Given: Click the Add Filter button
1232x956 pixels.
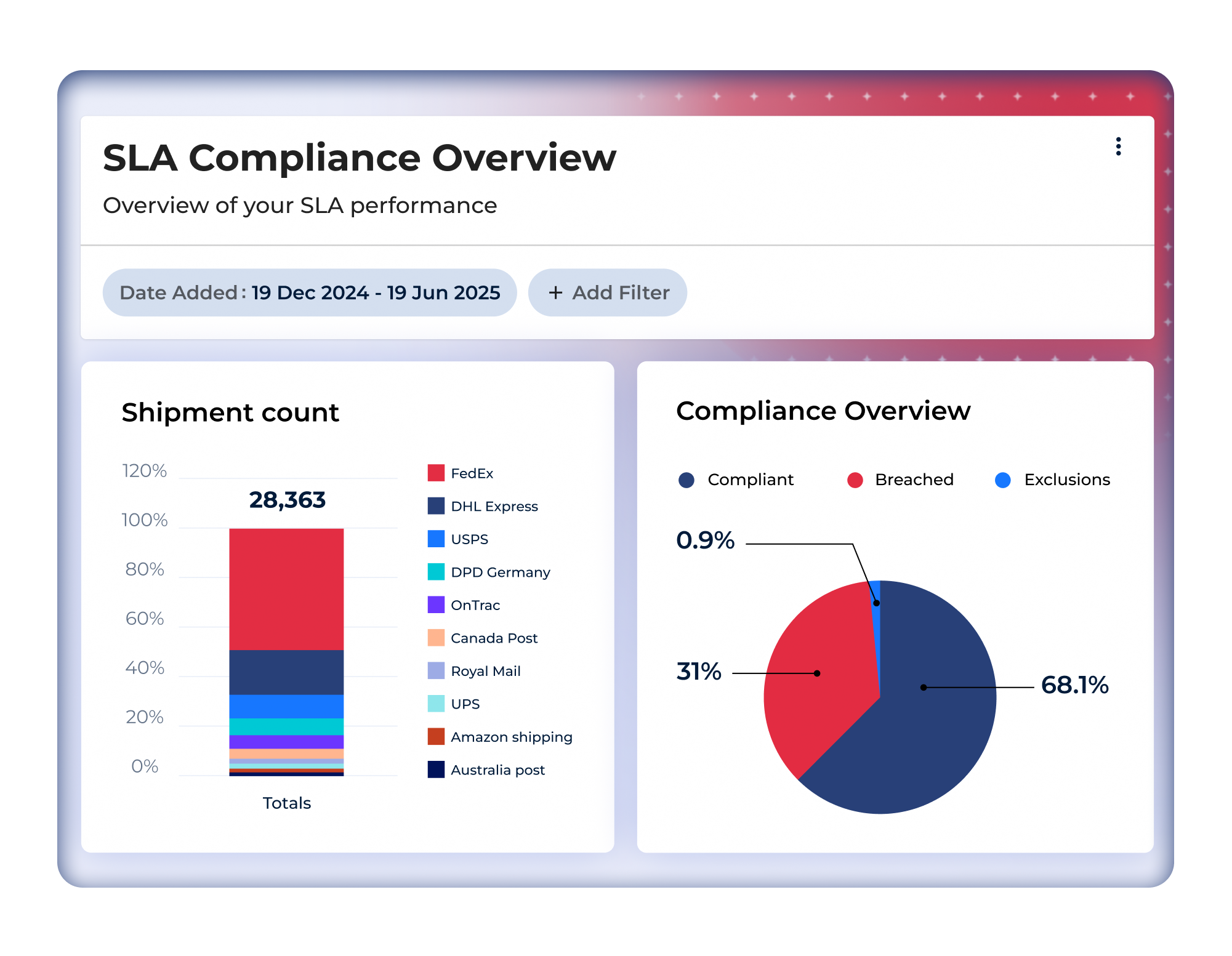Looking at the screenshot, I should (x=608, y=292).
